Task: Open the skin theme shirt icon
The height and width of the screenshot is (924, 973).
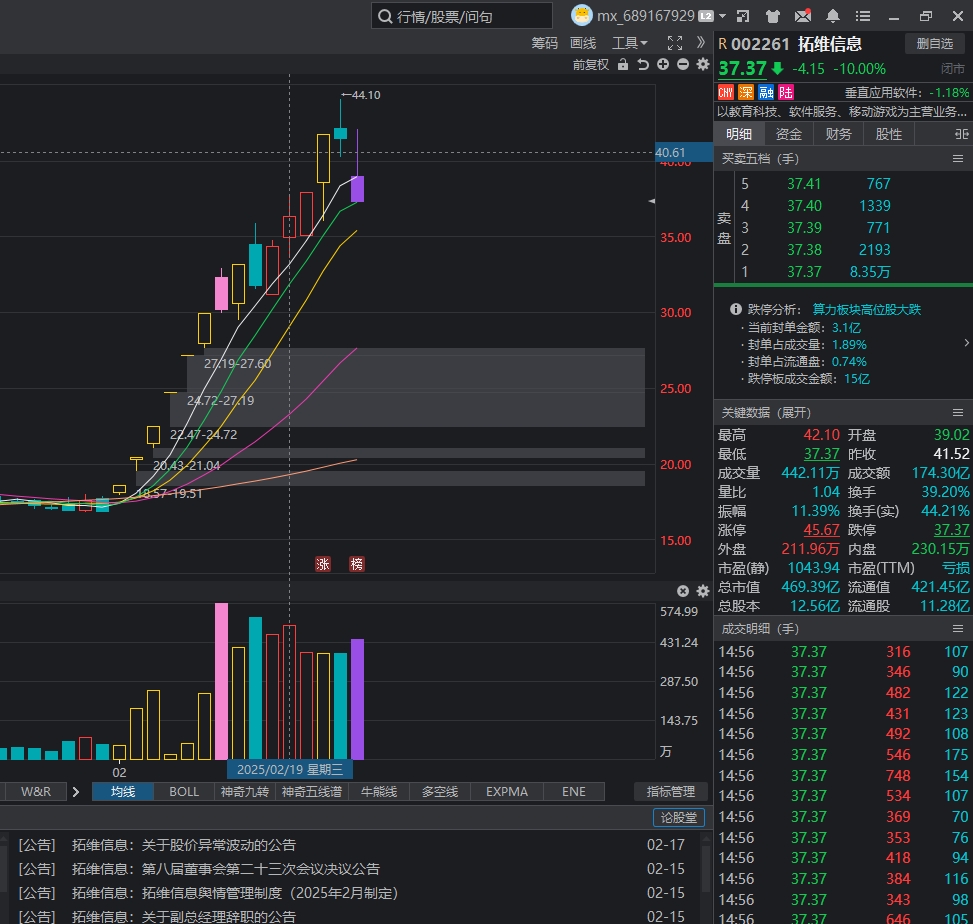Action: (x=772, y=16)
